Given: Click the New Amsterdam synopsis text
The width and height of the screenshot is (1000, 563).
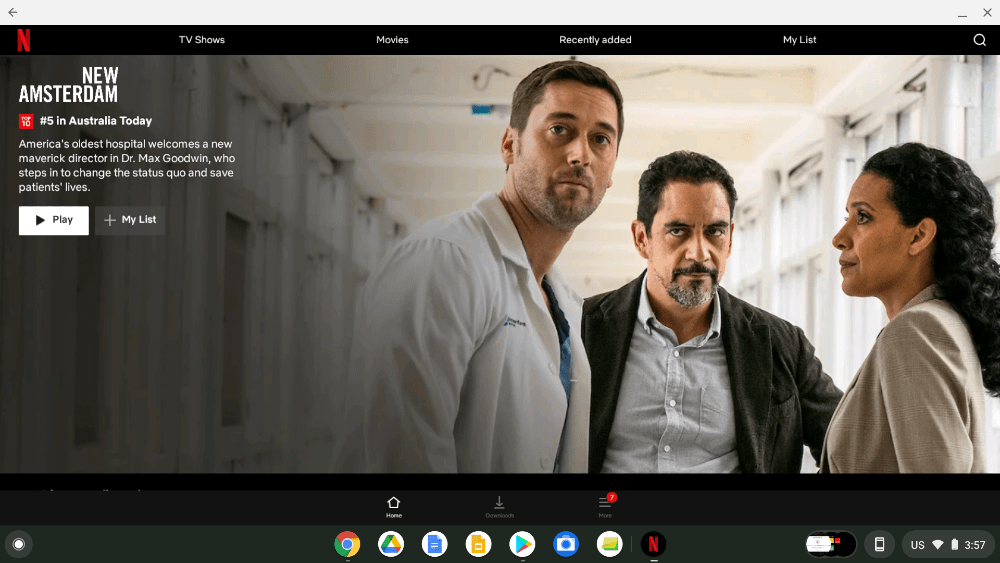Looking at the screenshot, I should (x=127, y=165).
